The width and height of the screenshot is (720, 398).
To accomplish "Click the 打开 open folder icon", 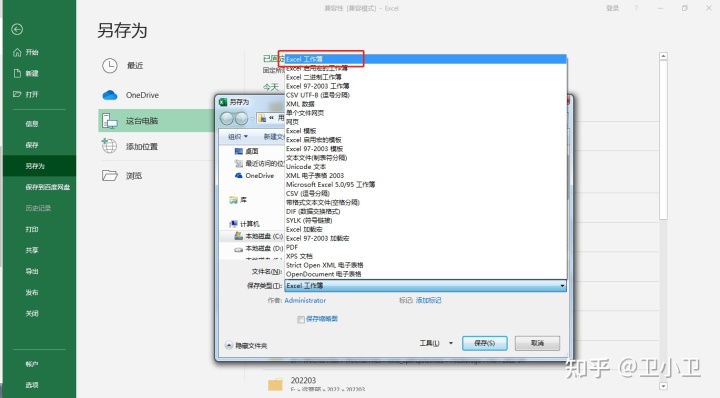I will coord(17,95).
